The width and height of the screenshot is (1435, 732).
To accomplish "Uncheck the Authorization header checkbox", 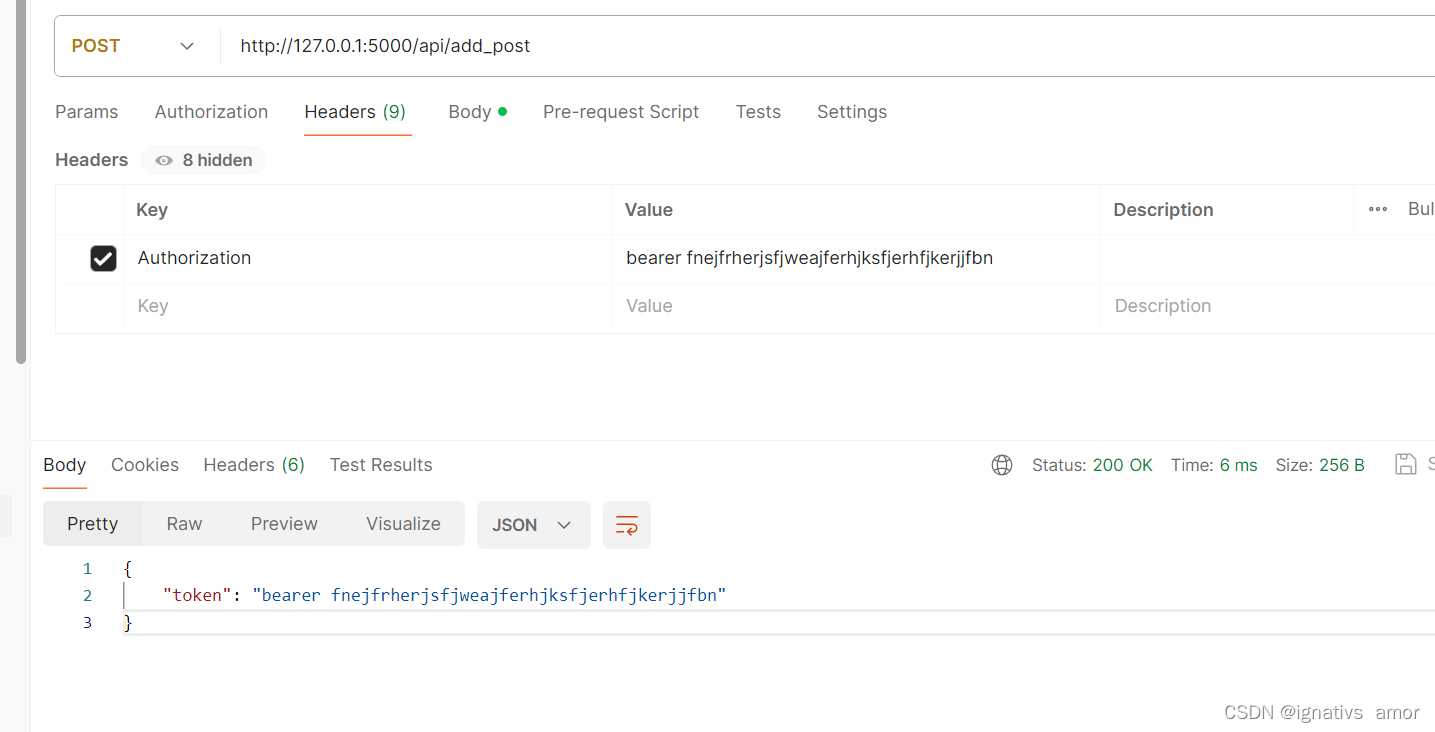I will click(103, 259).
